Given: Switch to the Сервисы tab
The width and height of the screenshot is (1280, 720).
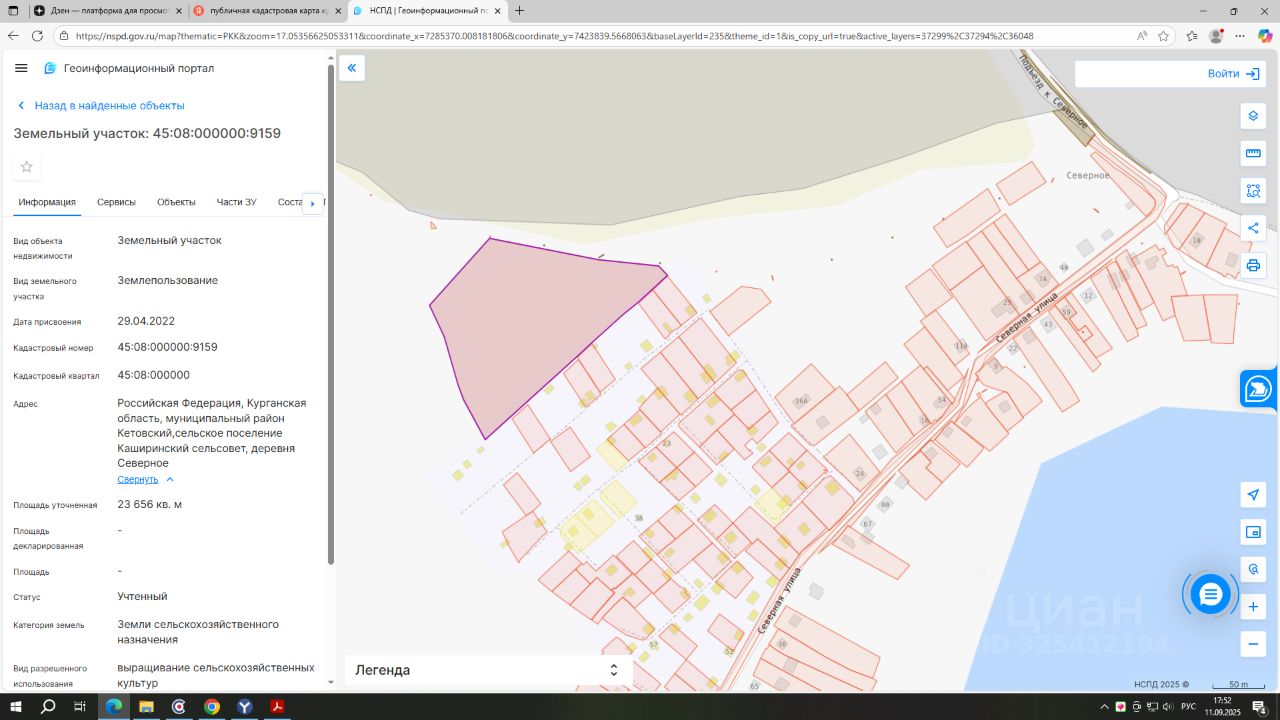Looking at the screenshot, I should [116, 202].
